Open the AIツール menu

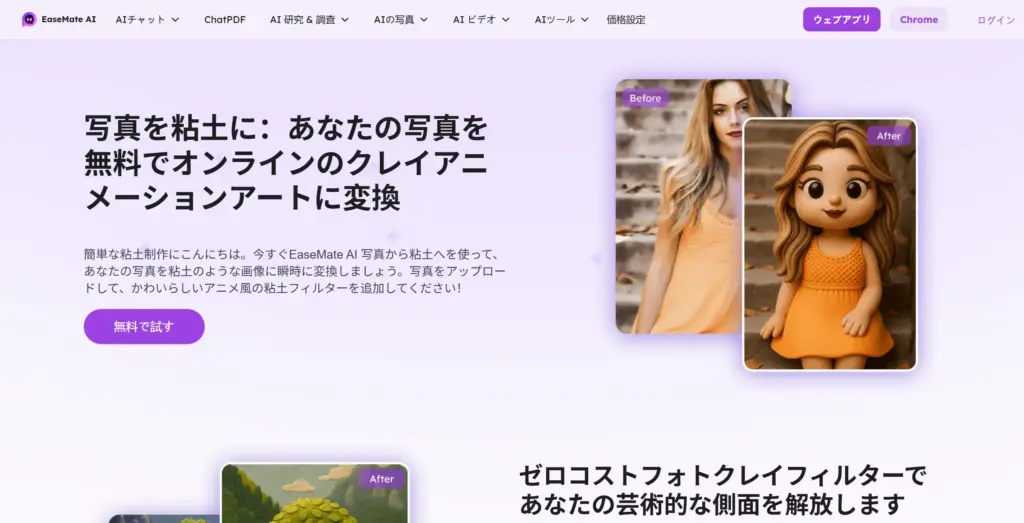pos(554,20)
